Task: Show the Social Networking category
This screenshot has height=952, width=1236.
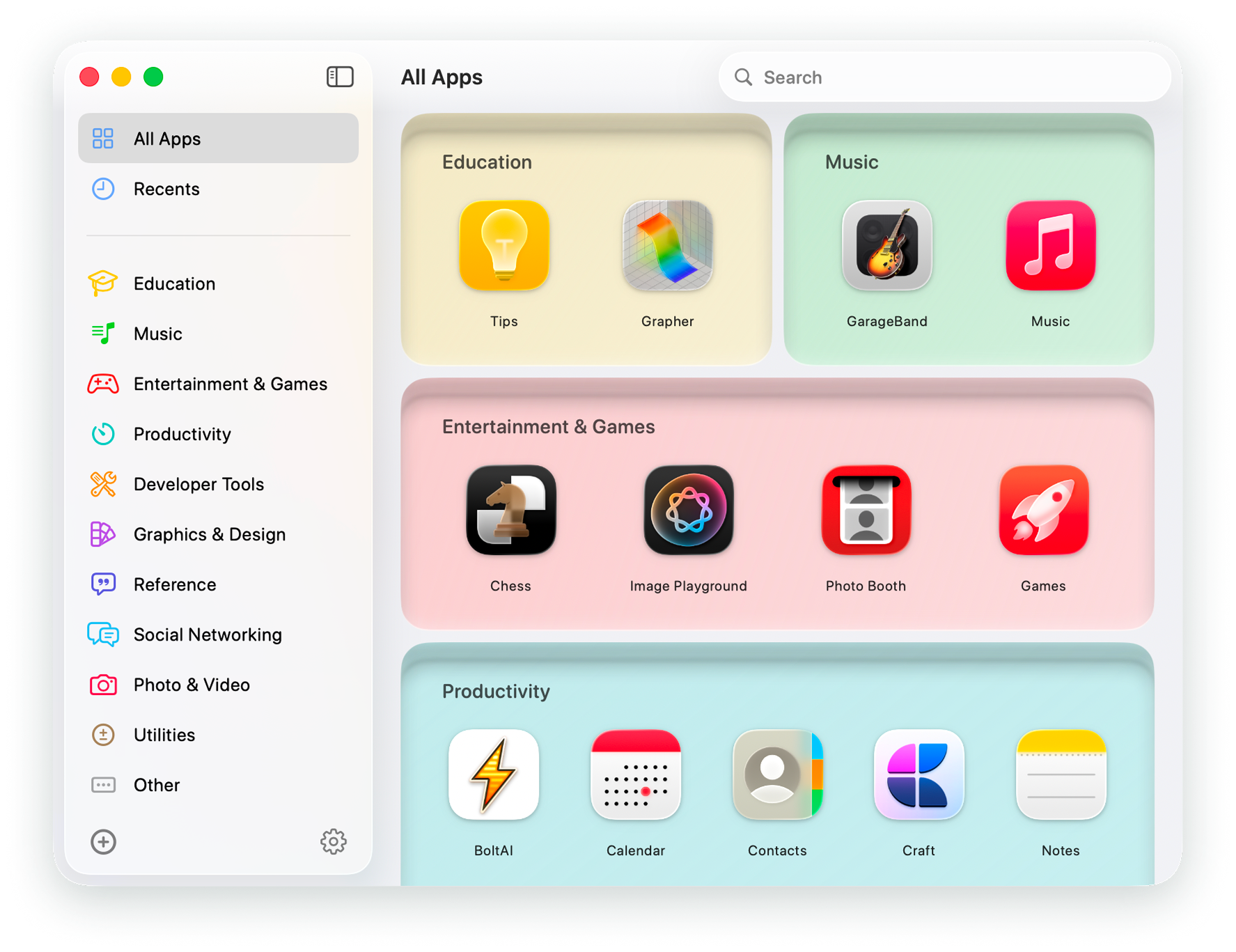Action: click(208, 634)
